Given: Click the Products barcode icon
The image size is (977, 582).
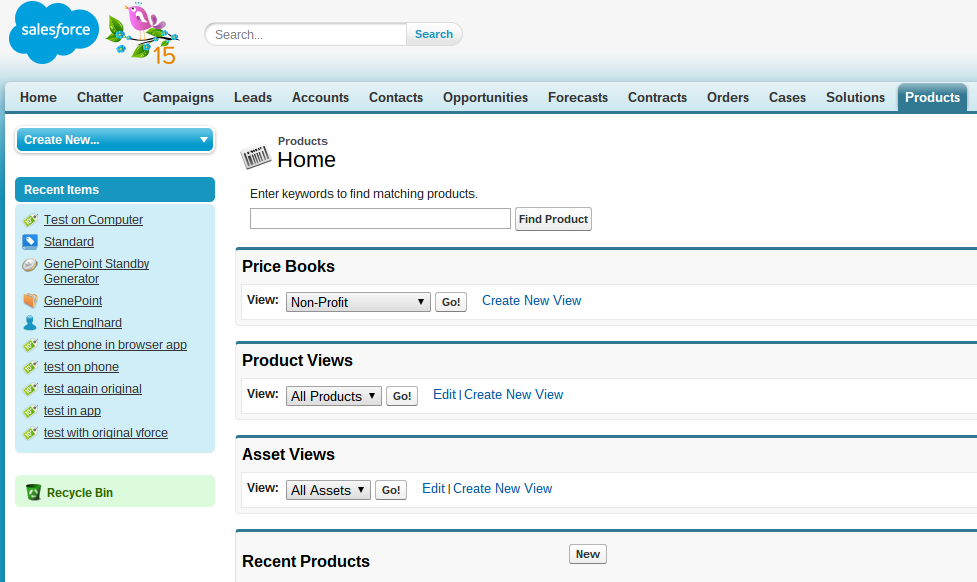Looking at the screenshot, I should 256,156.
